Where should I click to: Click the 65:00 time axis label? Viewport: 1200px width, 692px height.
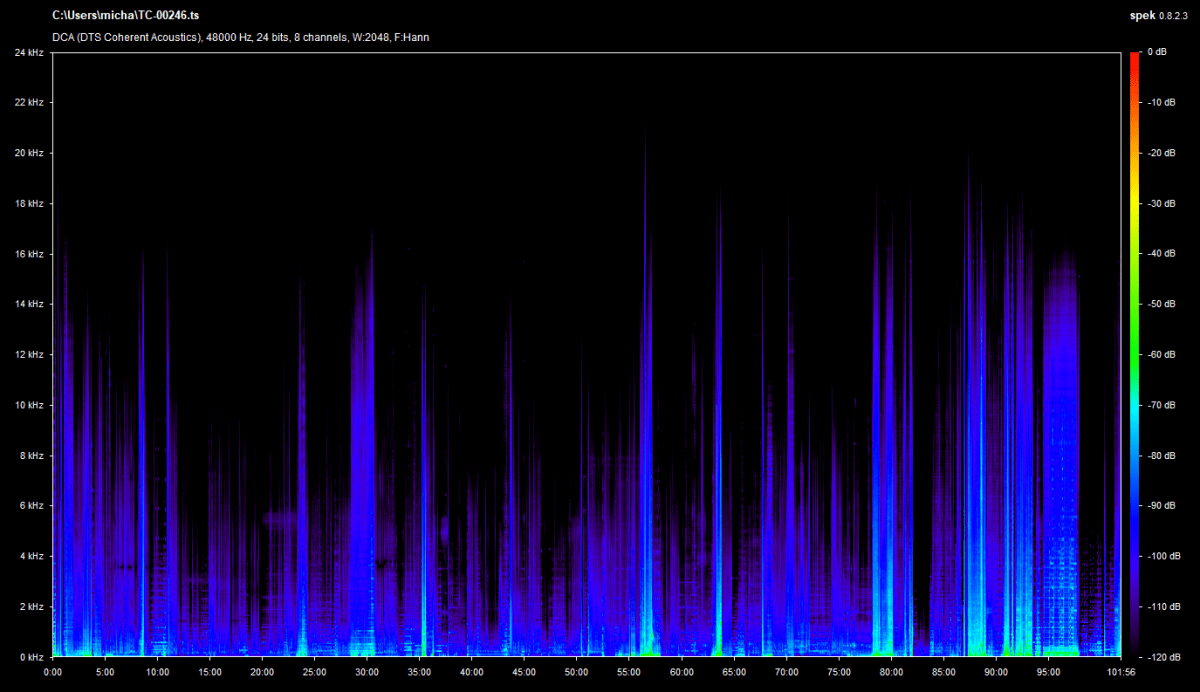733,672
